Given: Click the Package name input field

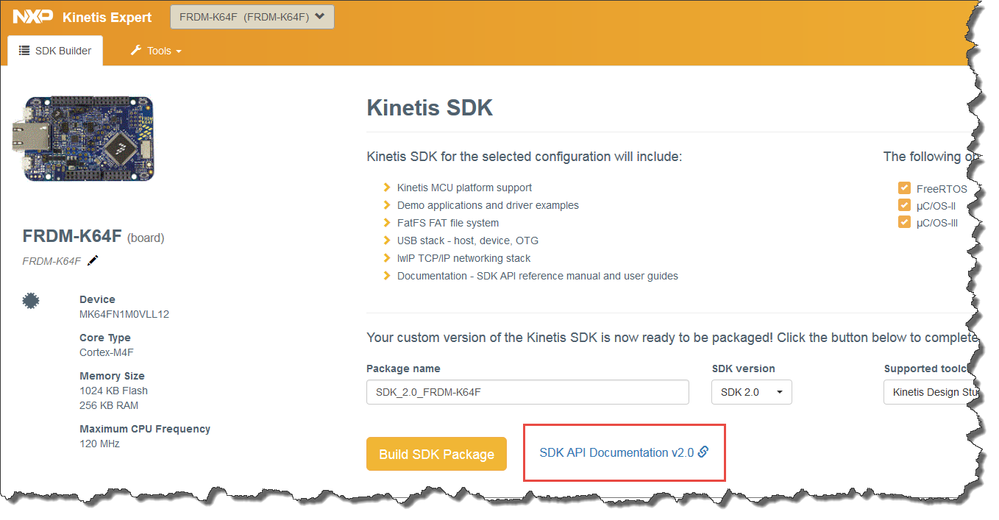Looking at the screenshot, I should point(527,392).
